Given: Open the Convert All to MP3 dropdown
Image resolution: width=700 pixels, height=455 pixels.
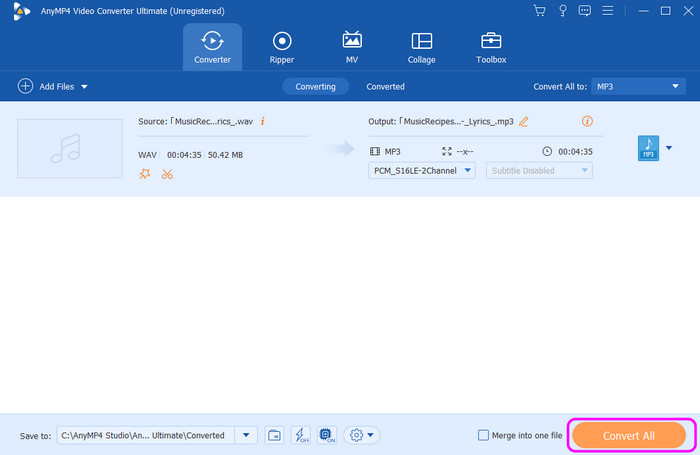Looking at the screenshot, I should point(638,87).
